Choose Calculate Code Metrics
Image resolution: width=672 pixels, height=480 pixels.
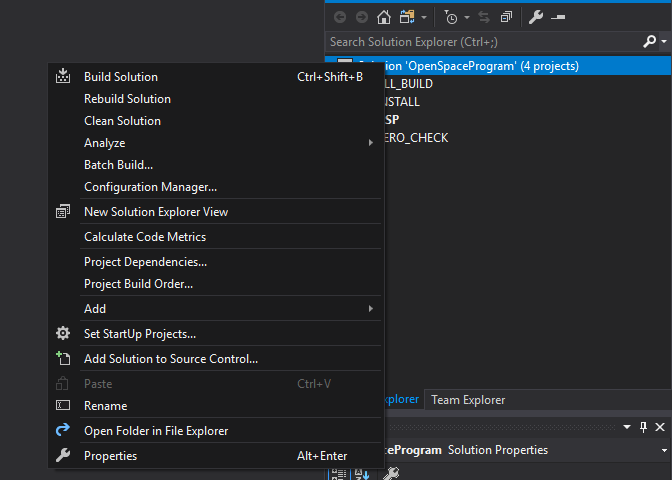pos(216,237)
